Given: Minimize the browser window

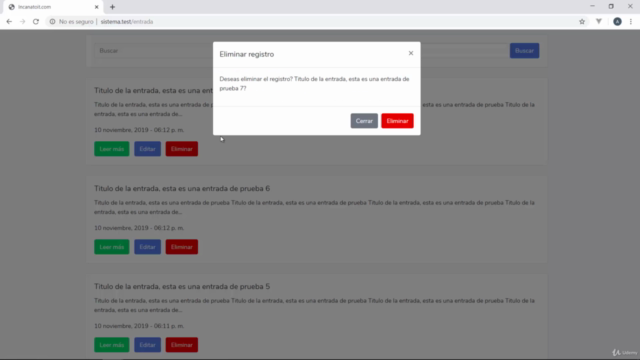Looking at the screenshot, I should [592, 7].
